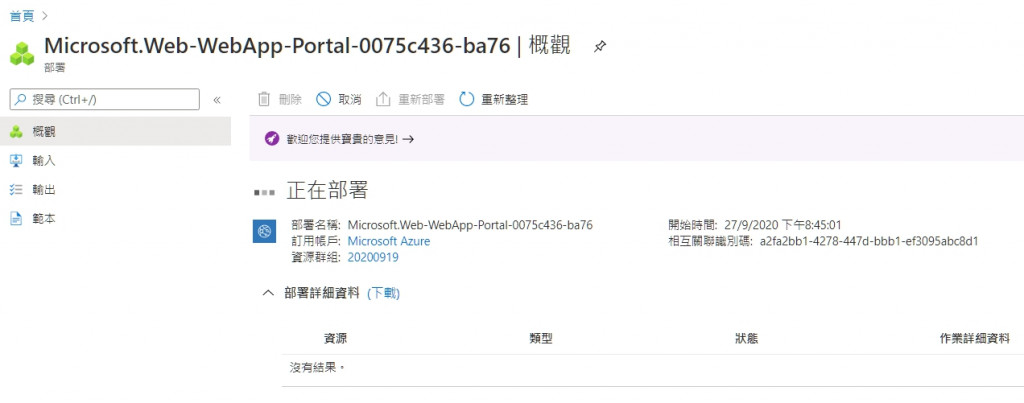Viewport: 1024px width, 403px height.
Task: Click the green cubes deployment icon in the header
Action: tap(22, 54)
